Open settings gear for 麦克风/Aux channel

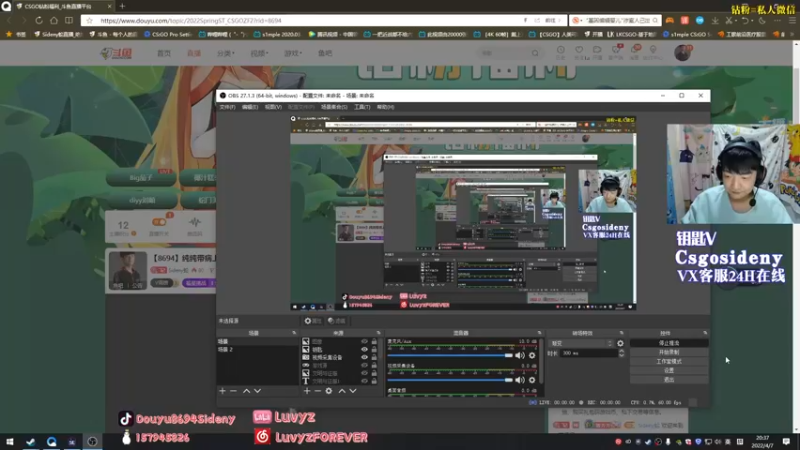click(x=532, y=355)
